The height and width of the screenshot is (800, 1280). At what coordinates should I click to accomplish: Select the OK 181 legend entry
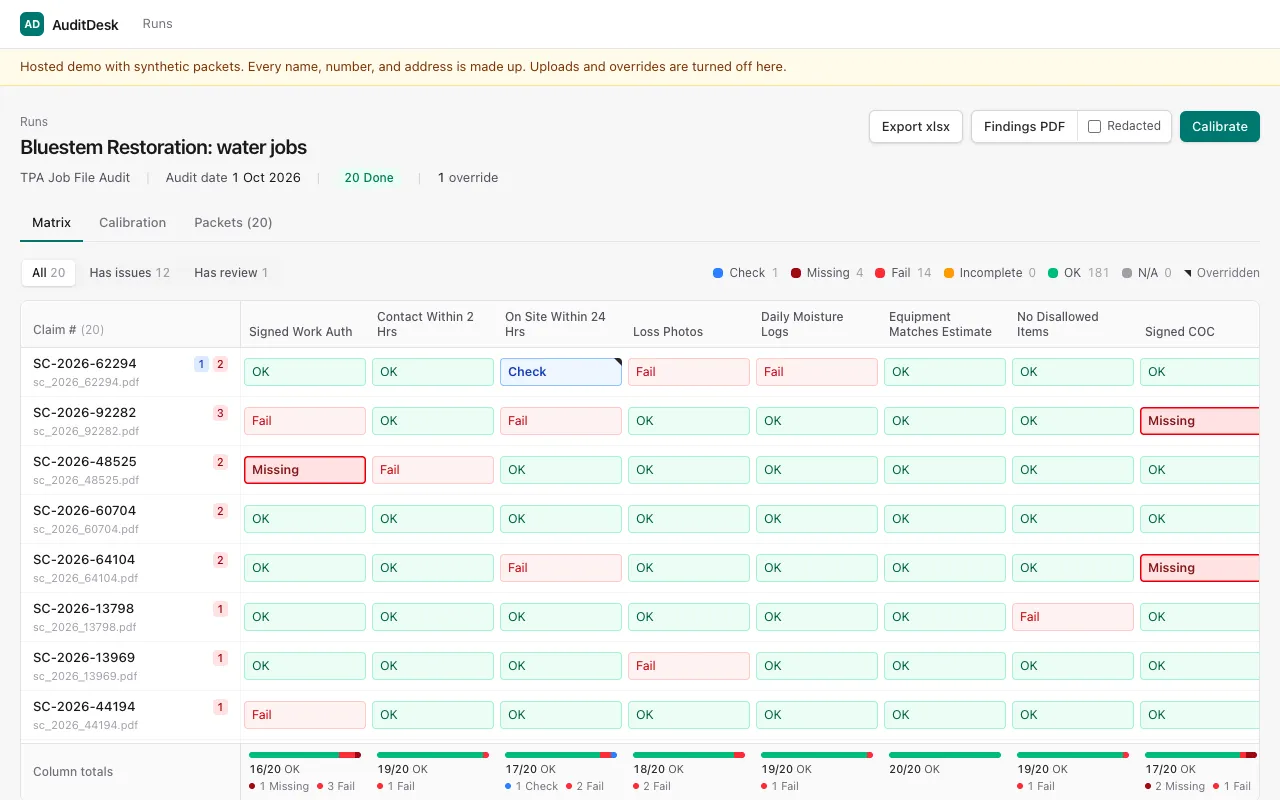tap(1079, 273)
